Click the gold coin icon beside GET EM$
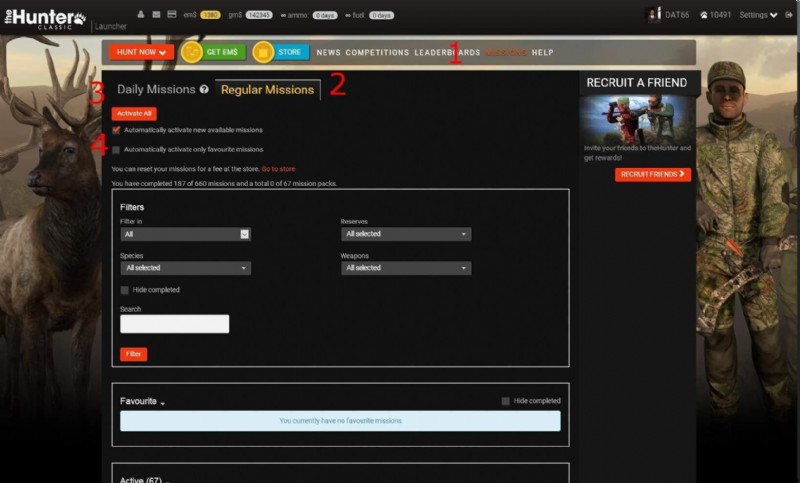800x483 pixels. (x=192, y=52)
